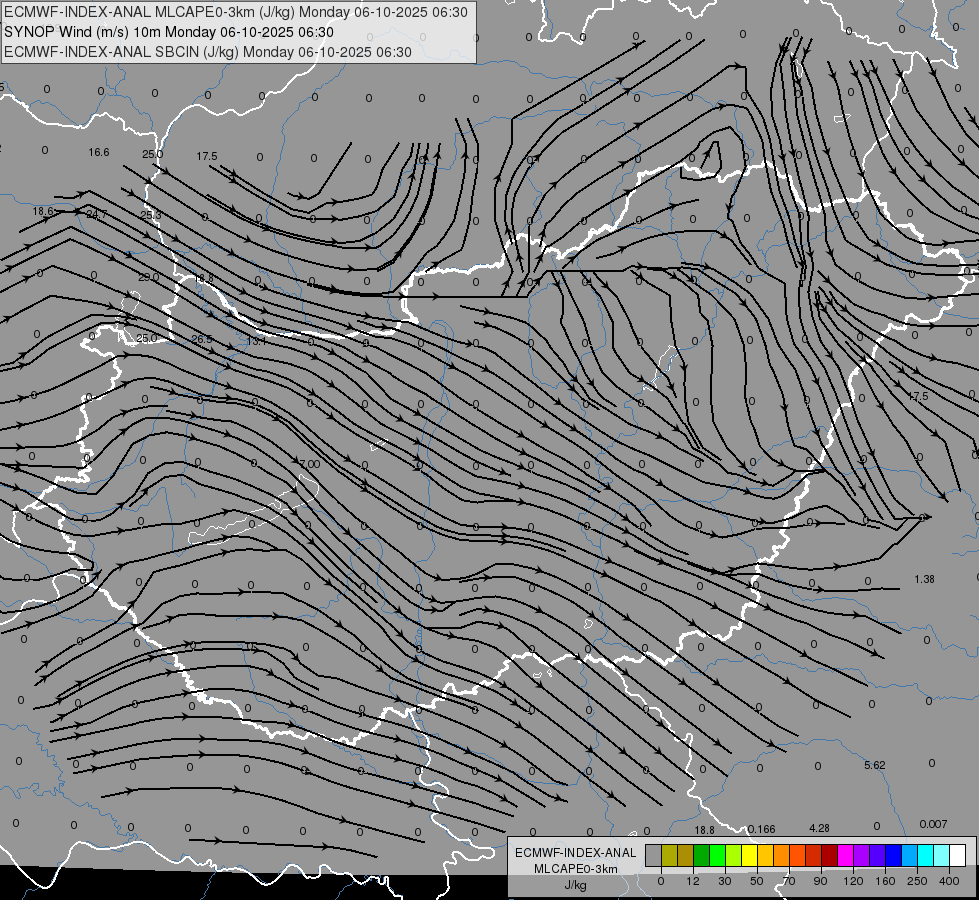
Task: Click legend scale value 120
Action: 853,881
